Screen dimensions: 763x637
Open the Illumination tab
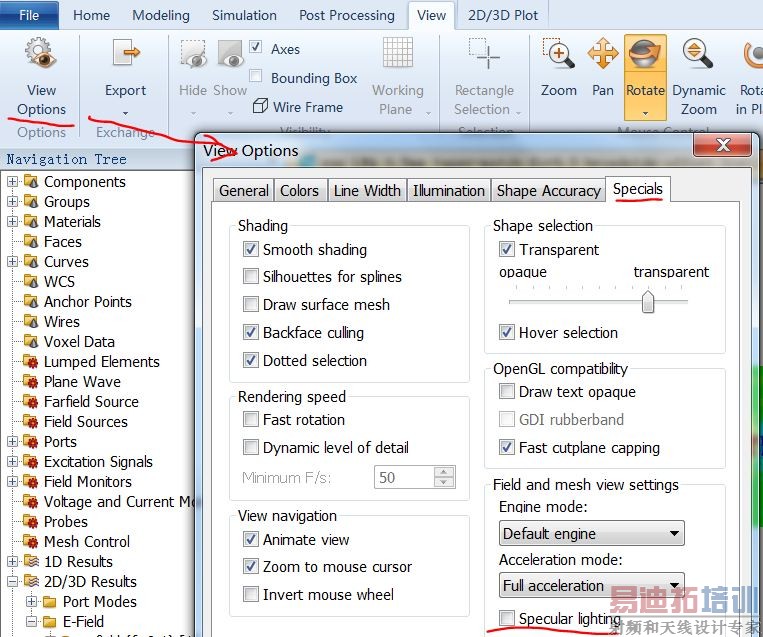tap(449, 190)
